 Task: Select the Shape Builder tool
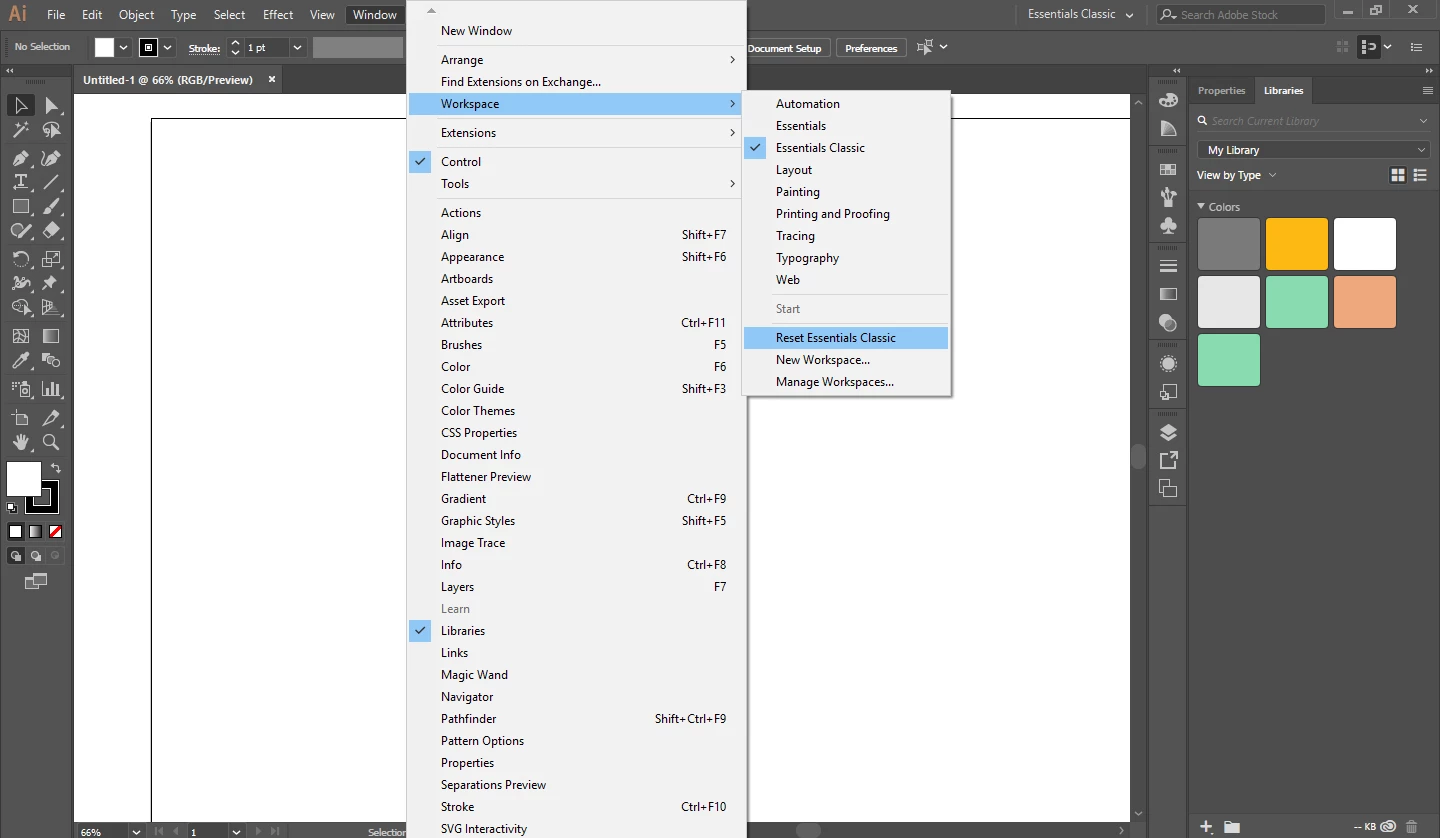tap(21, 308)
